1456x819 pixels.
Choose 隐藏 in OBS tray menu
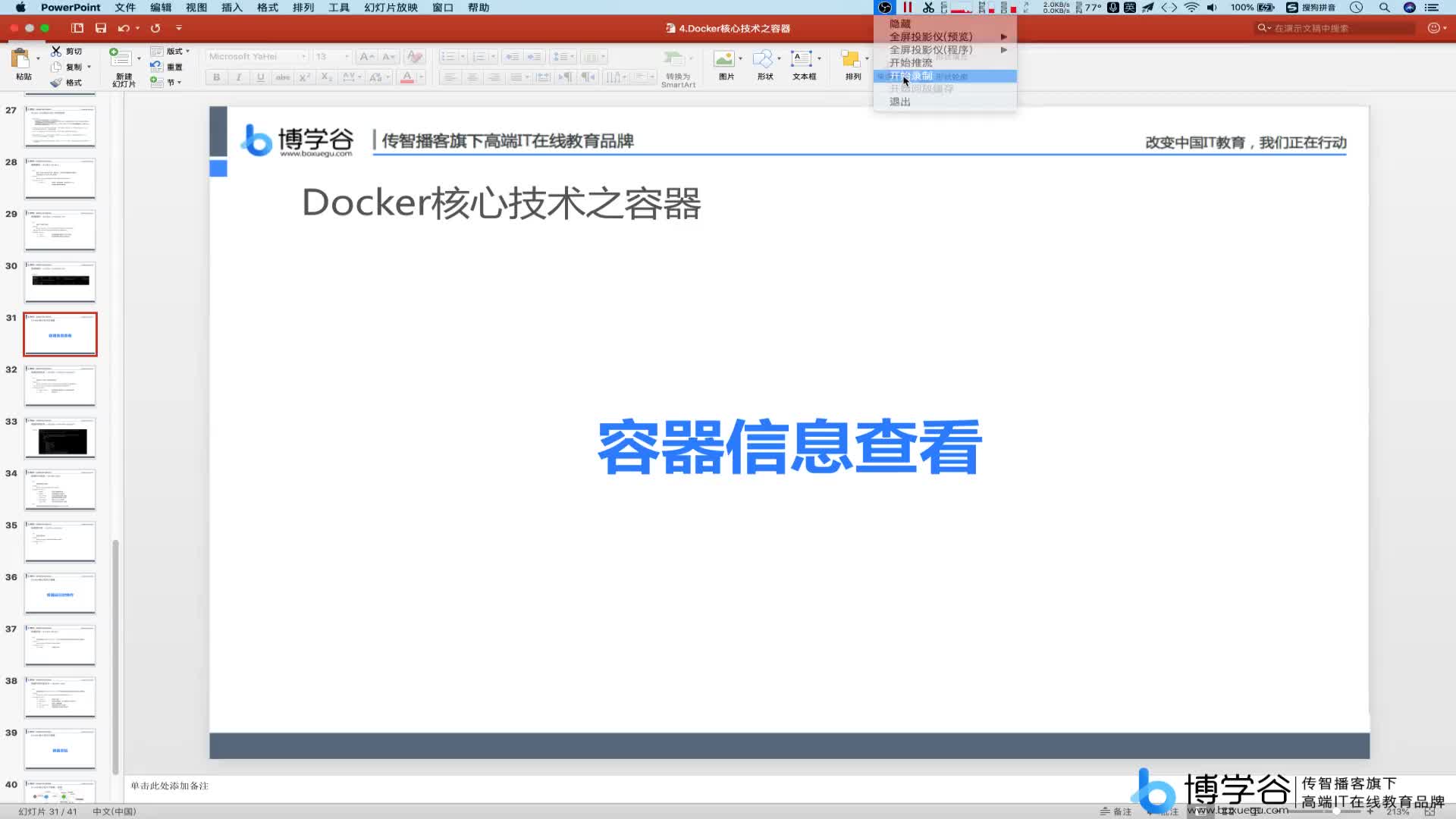(x=945, y=24)
